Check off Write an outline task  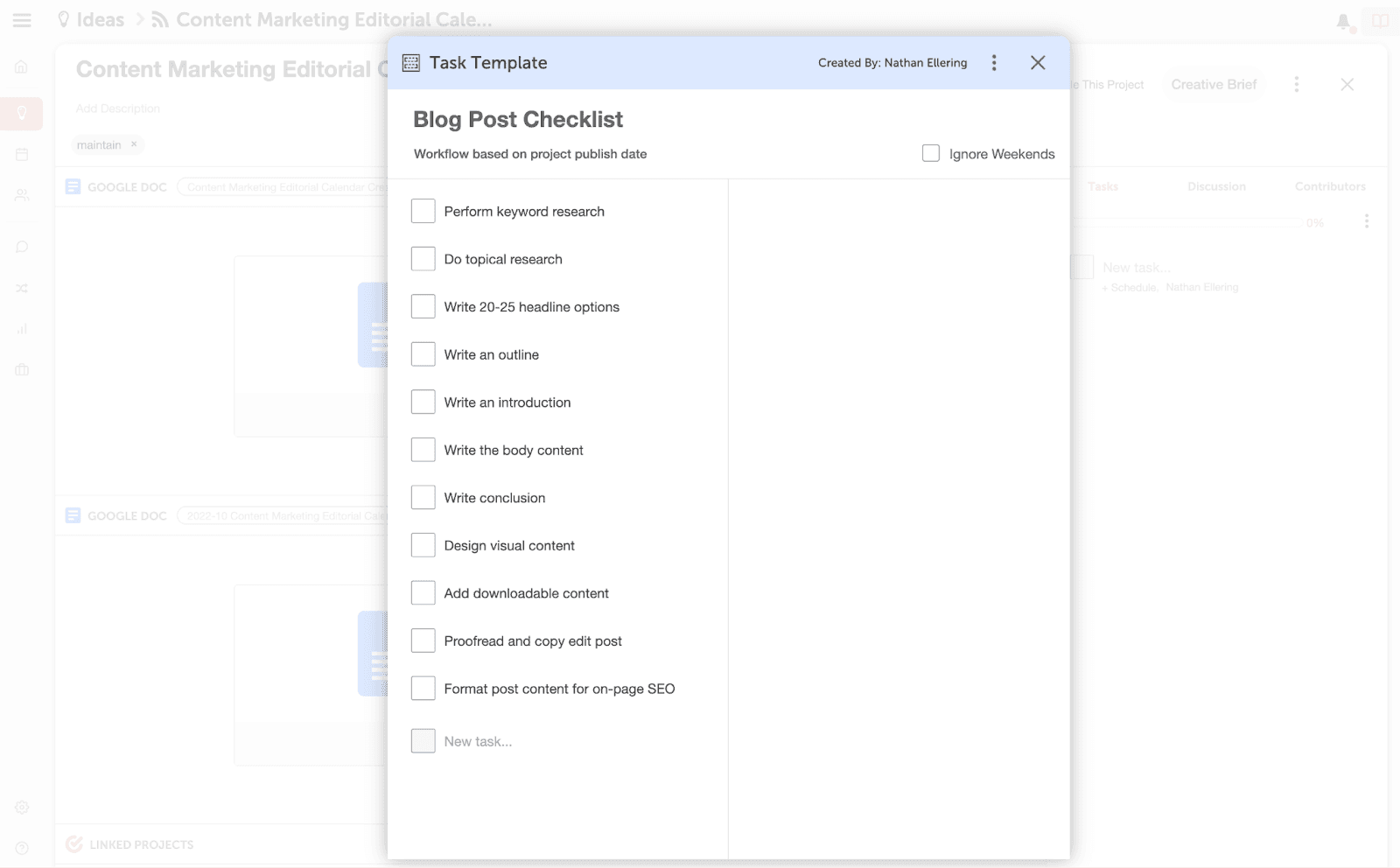point(423,353)
